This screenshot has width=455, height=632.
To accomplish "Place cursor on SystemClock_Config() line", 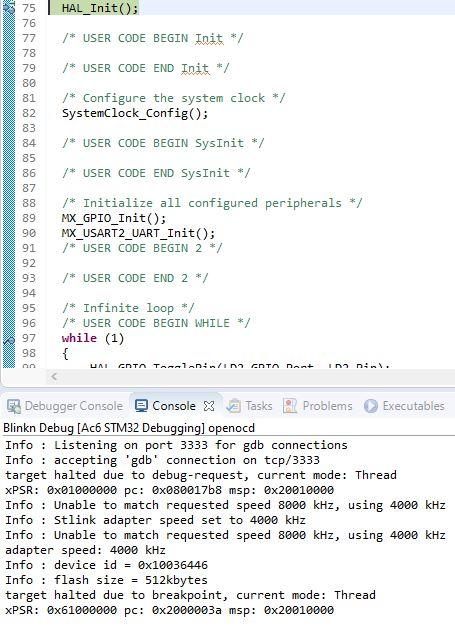I will (x=135, y=113).
